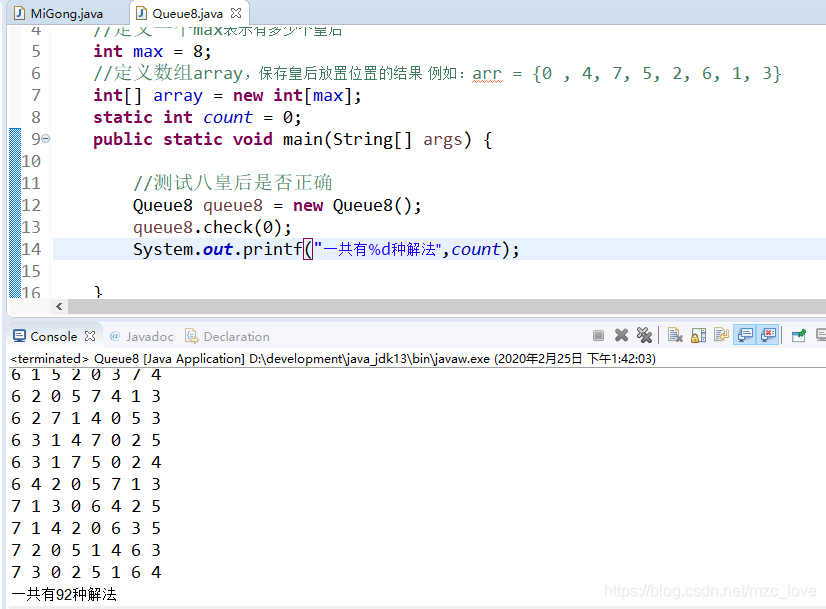Collapse the main method fold marker

click(46, 139)
